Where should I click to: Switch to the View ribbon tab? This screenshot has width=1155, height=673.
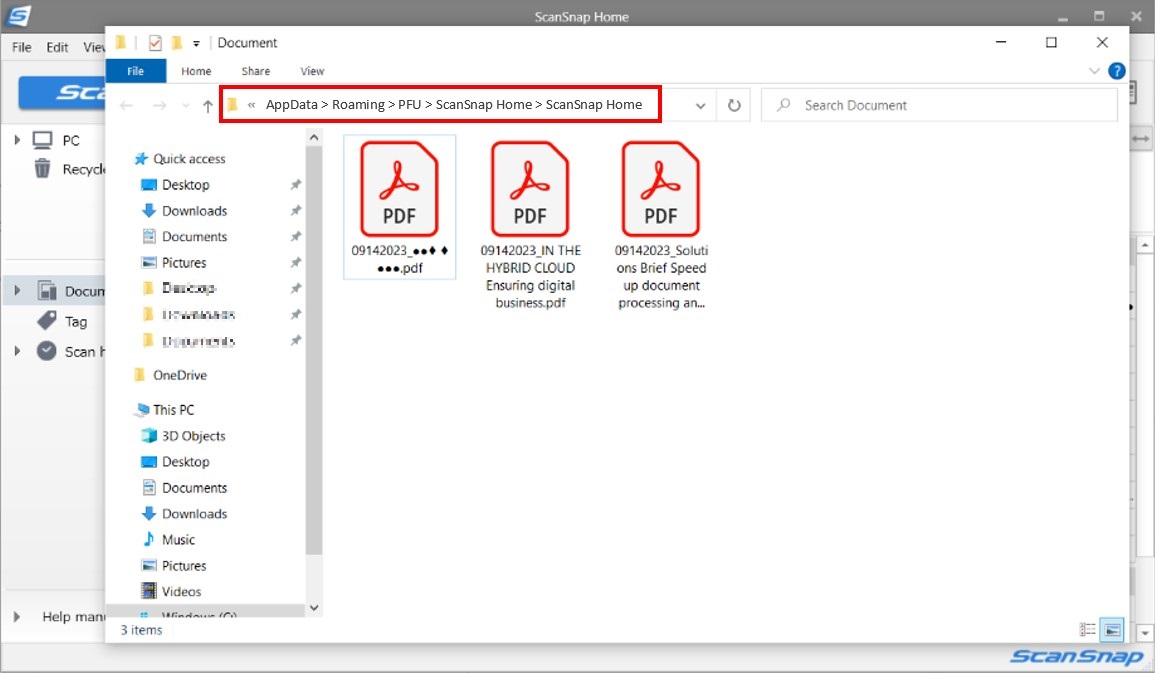click(312, 71)
